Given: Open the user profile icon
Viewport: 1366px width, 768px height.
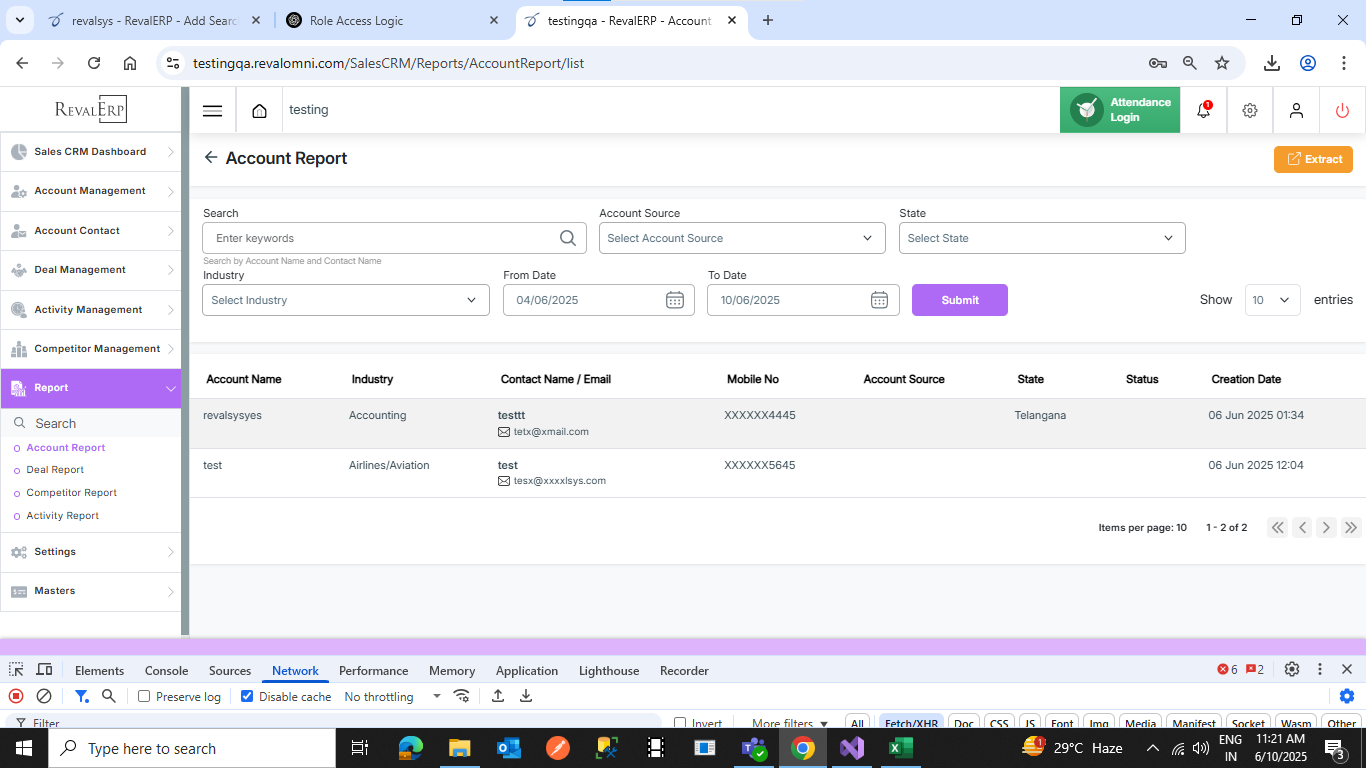Looking at the screenshot, I should pos(1296,111).
